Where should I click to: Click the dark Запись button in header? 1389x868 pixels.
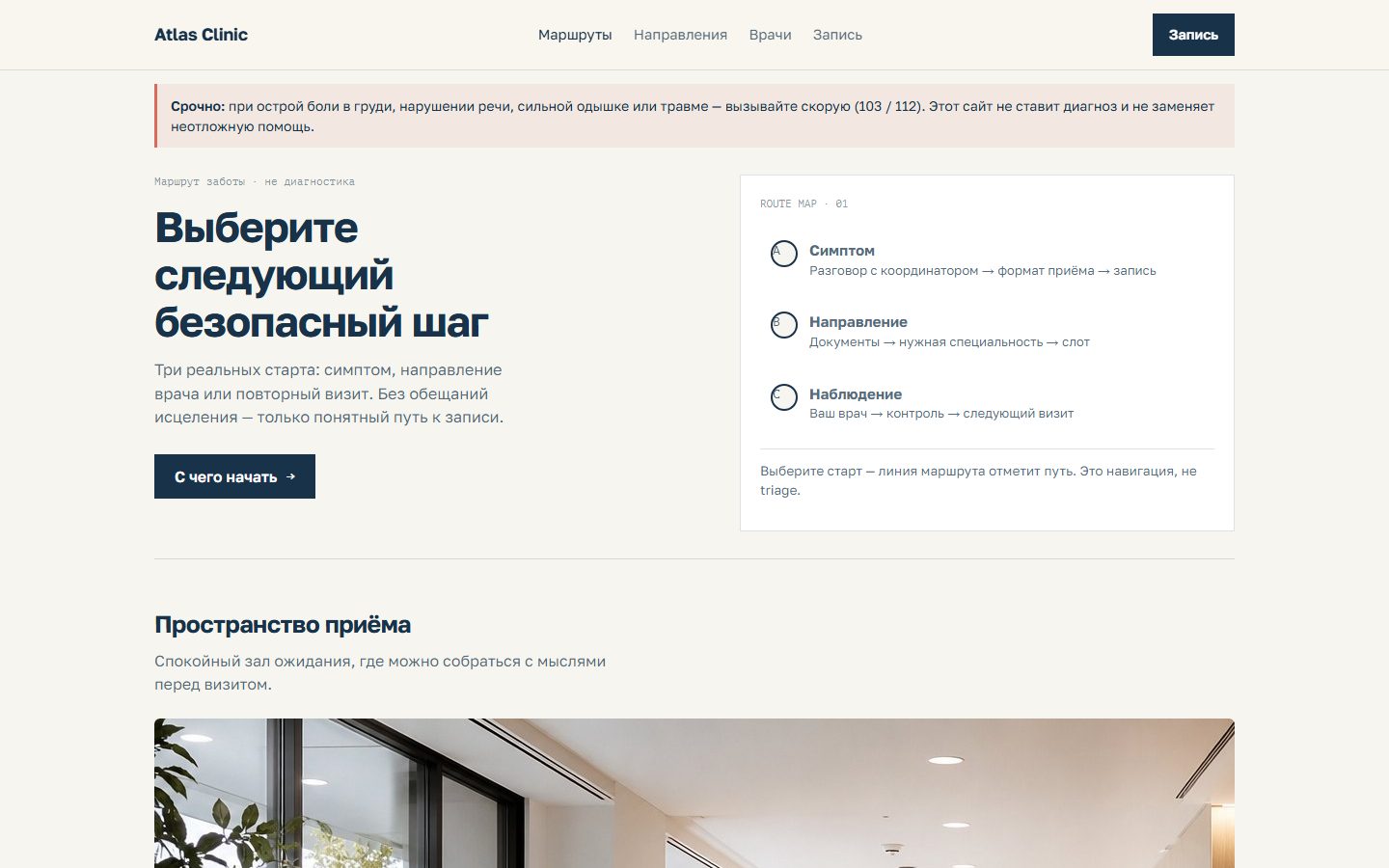pyautogui.click(x=1193, y=35)
